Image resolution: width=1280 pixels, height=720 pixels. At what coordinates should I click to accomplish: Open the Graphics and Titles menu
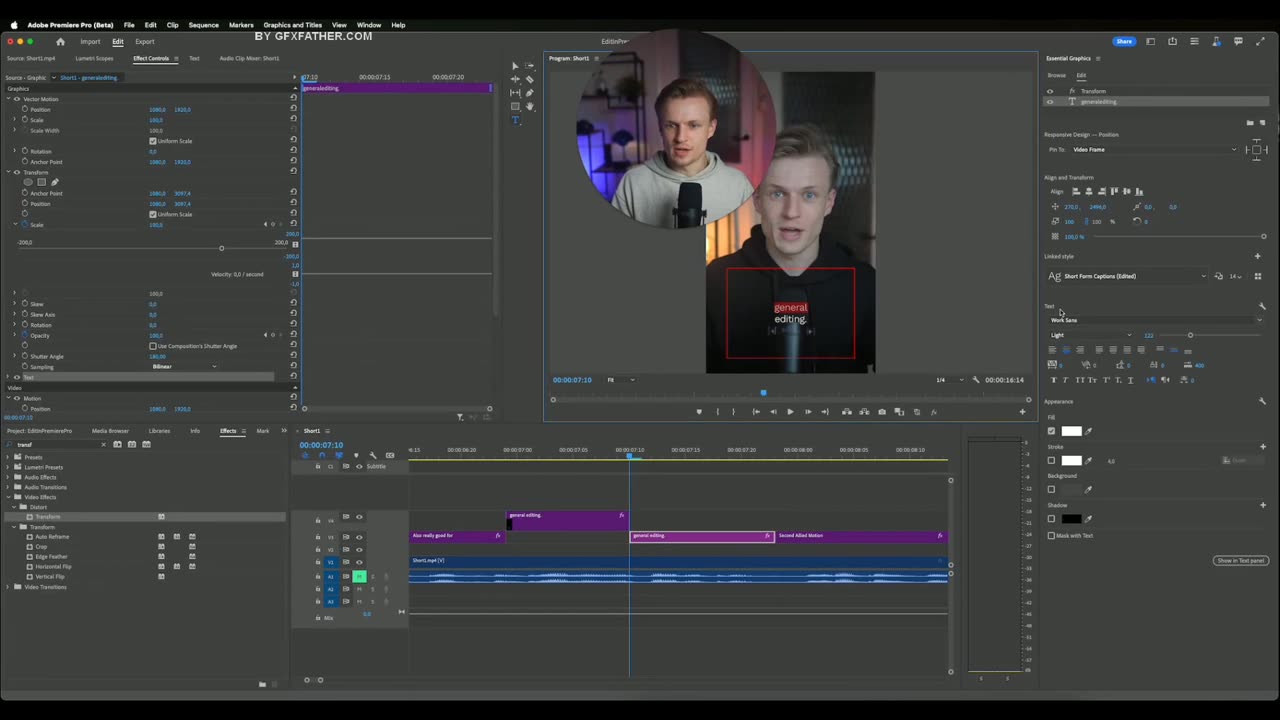292,25
